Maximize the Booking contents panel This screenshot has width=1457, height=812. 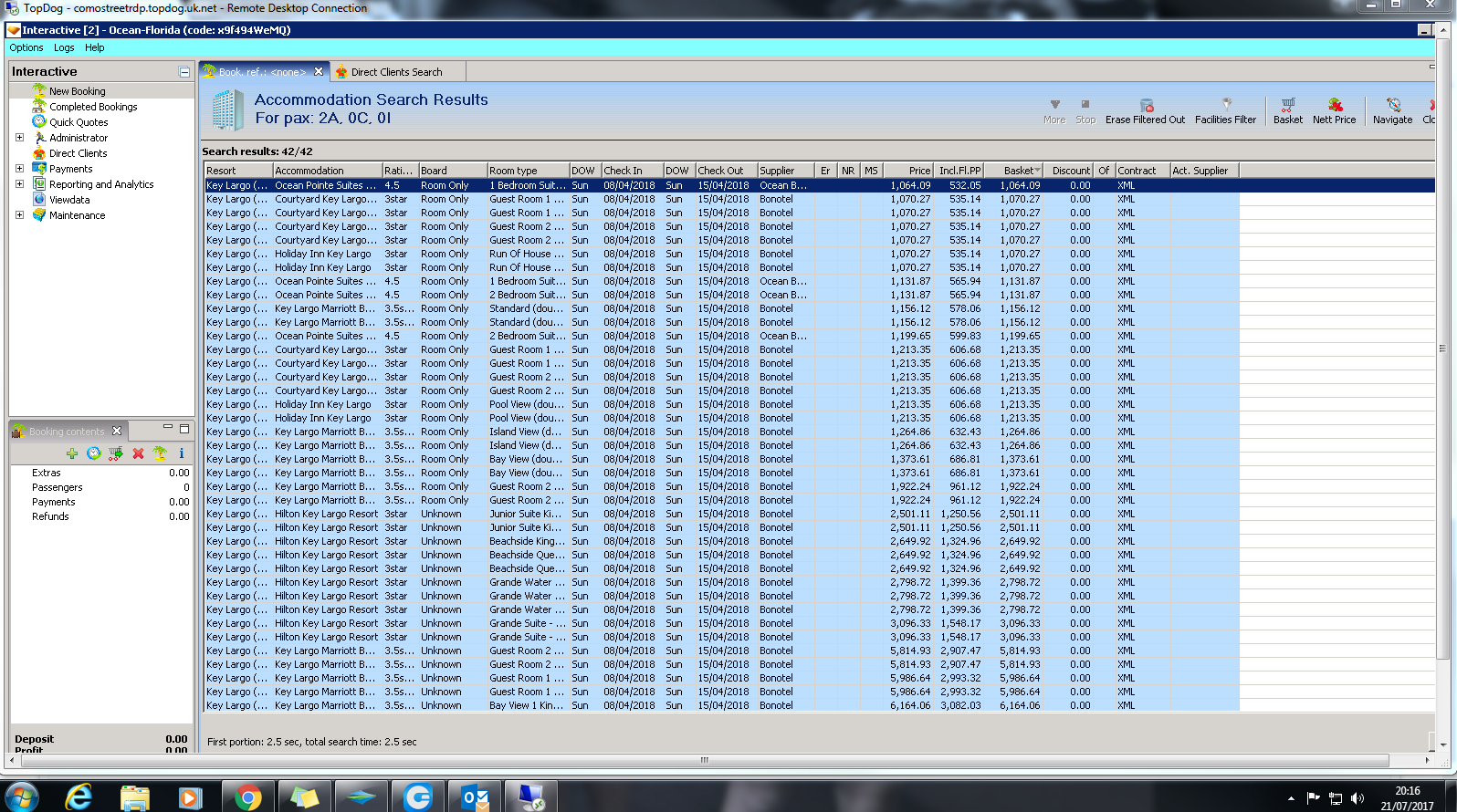184,429
